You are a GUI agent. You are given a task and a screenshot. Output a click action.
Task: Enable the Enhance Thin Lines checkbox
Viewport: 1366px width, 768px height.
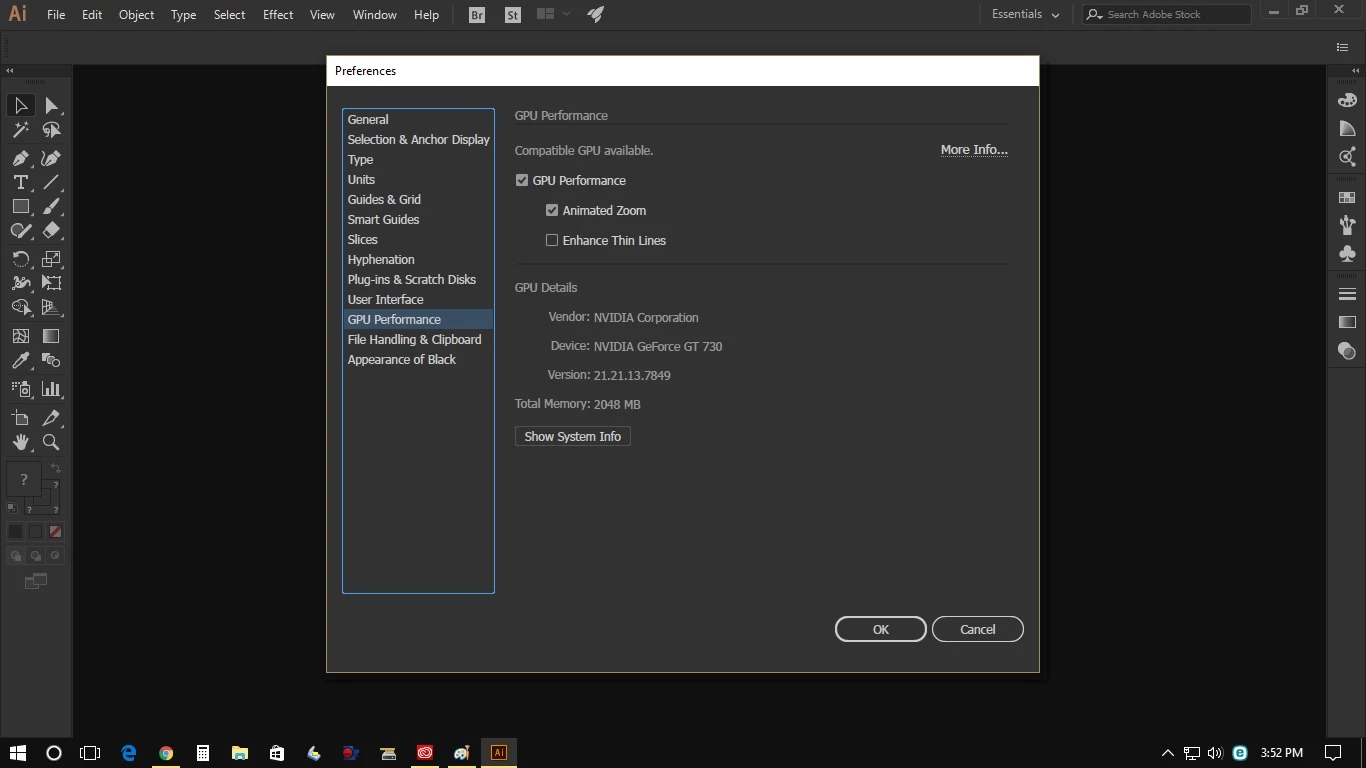click(x=552, y=240)
